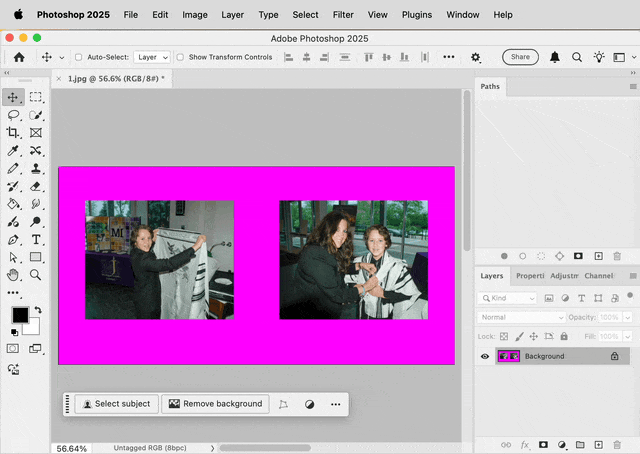
Task: Toggle the layer filtering switch
Action: coord(630,296)
